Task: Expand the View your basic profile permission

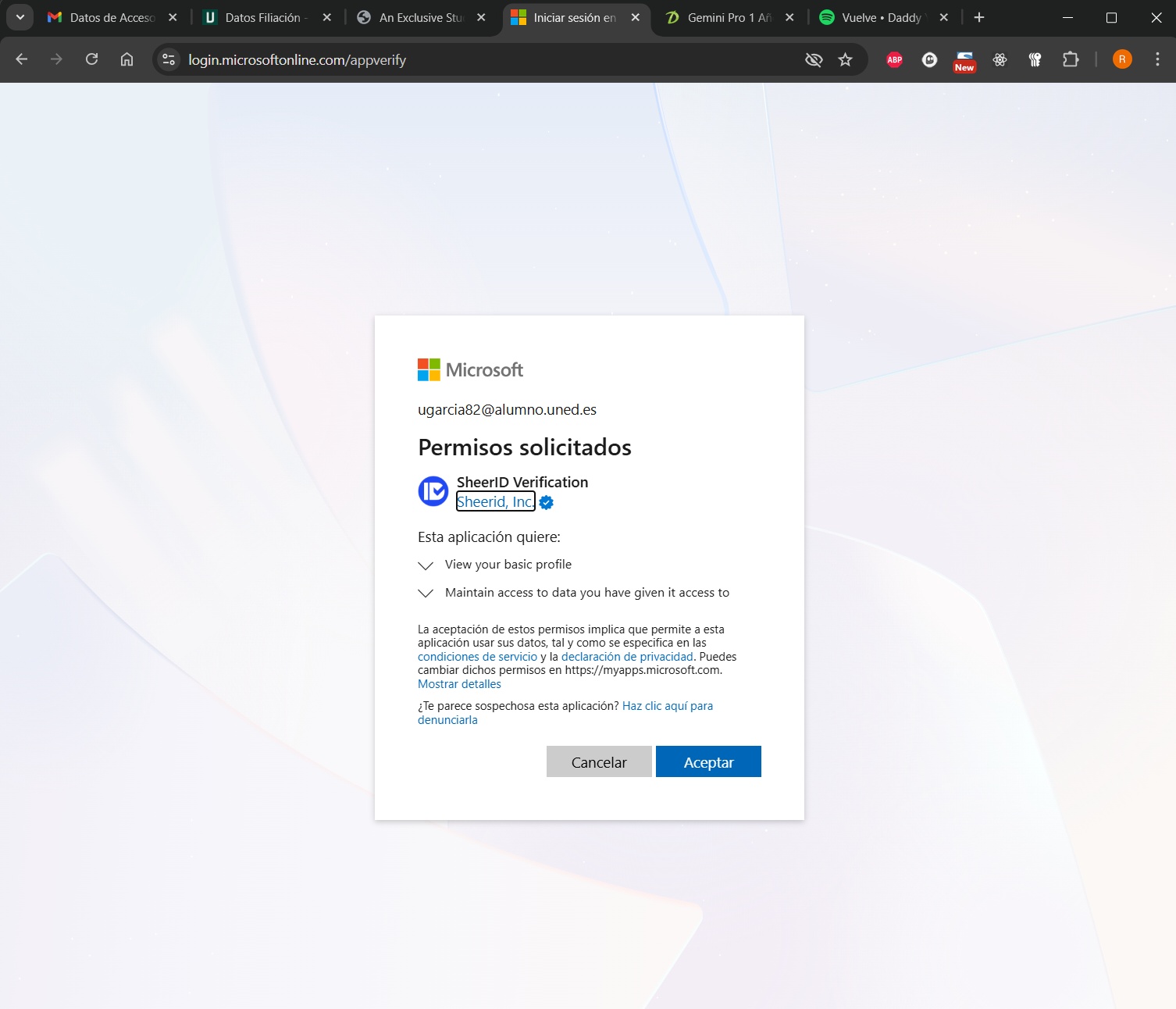Action: (426, 565)
